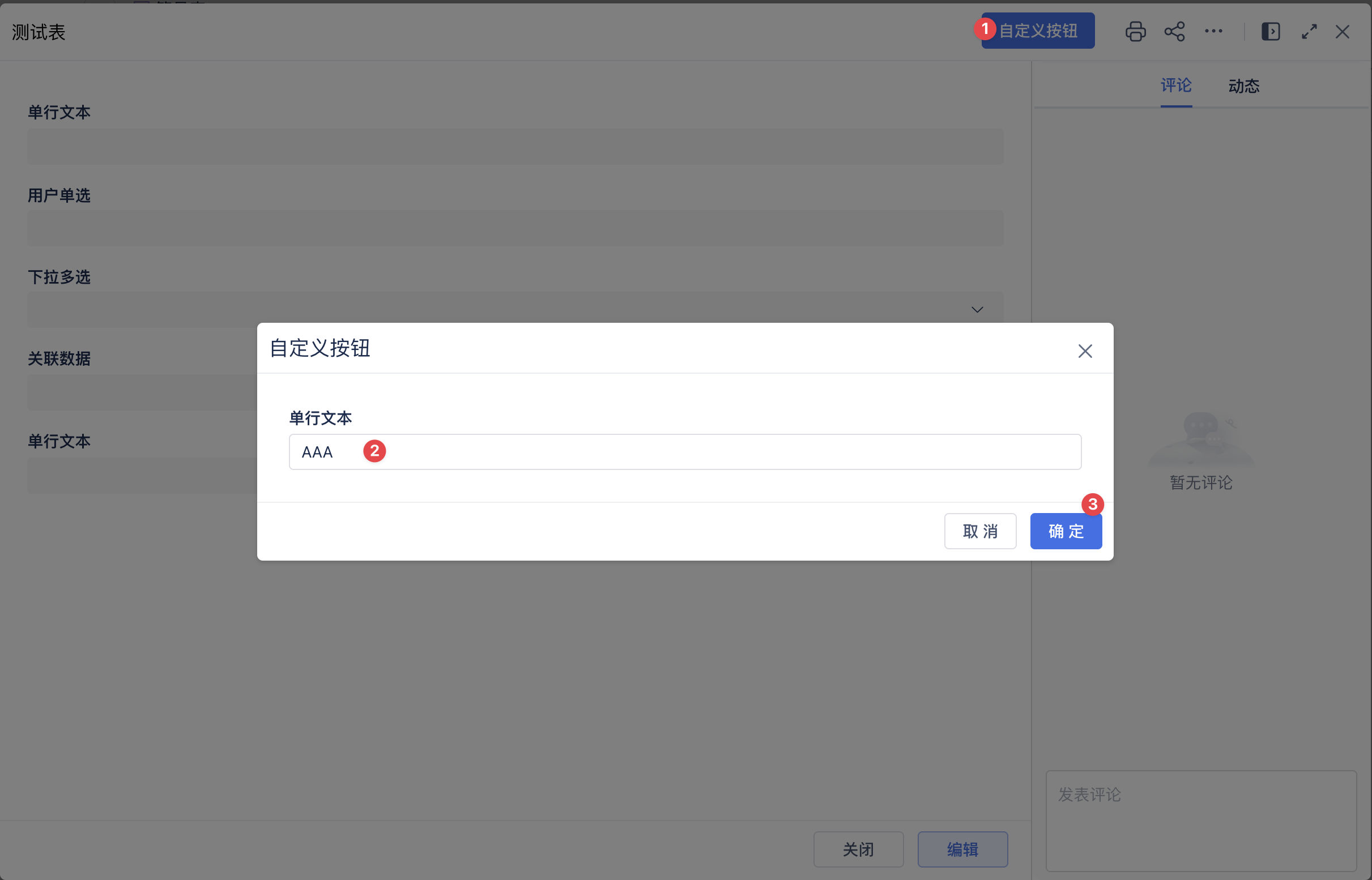1372x880 pixels.
Task: Open the 下拉多选 multi-select dropdown
Action: [x=977, y=309]
